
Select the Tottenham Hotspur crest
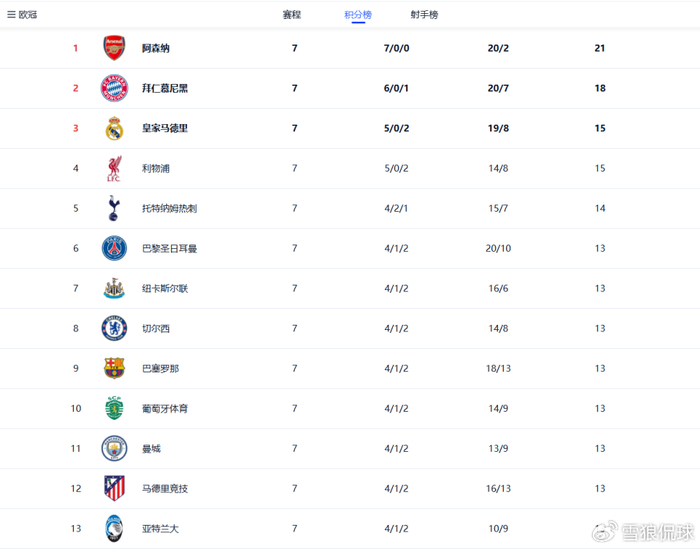click(x=114, y=208)
